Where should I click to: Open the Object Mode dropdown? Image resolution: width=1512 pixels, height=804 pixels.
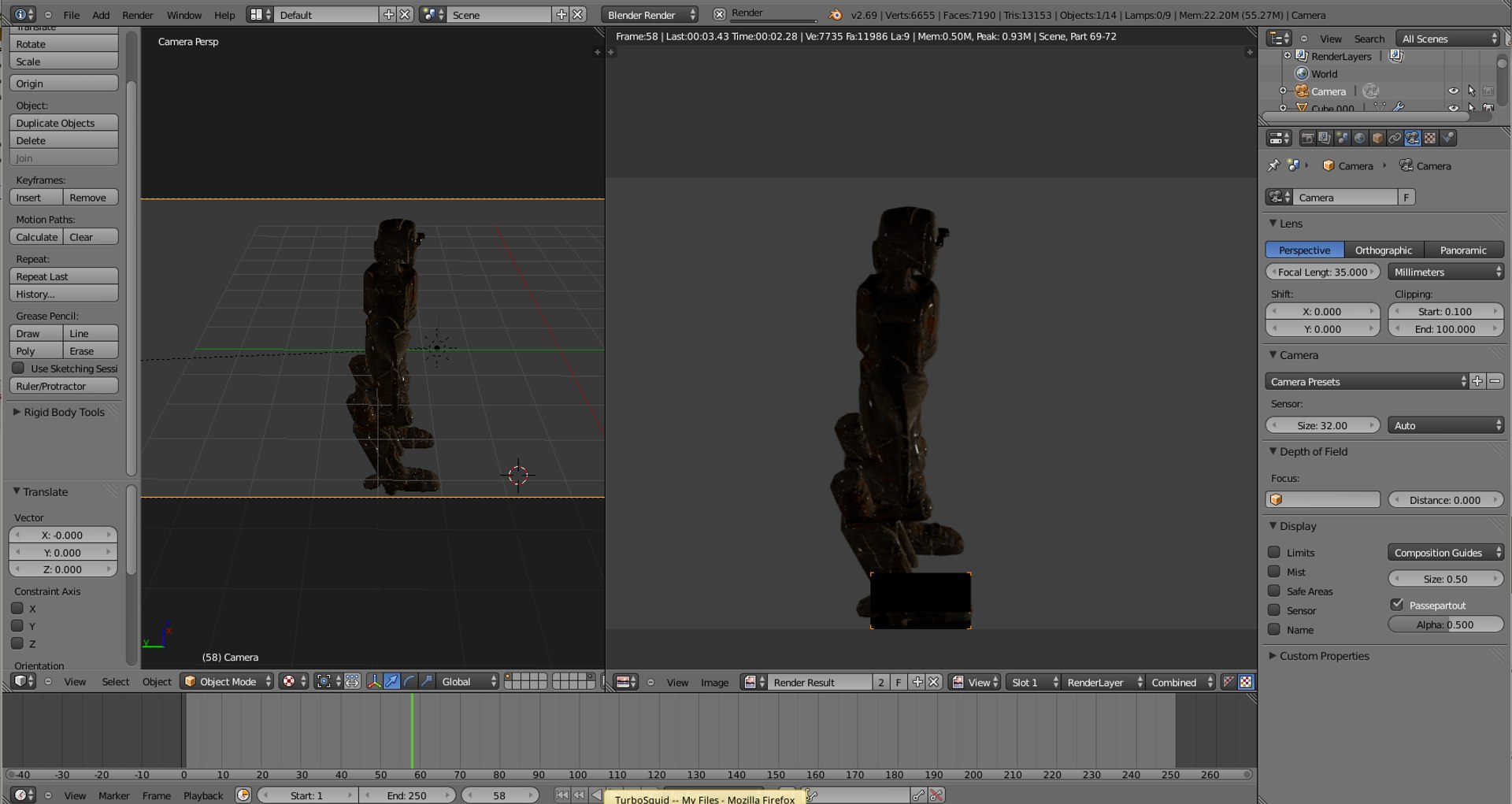pos(227,681)
